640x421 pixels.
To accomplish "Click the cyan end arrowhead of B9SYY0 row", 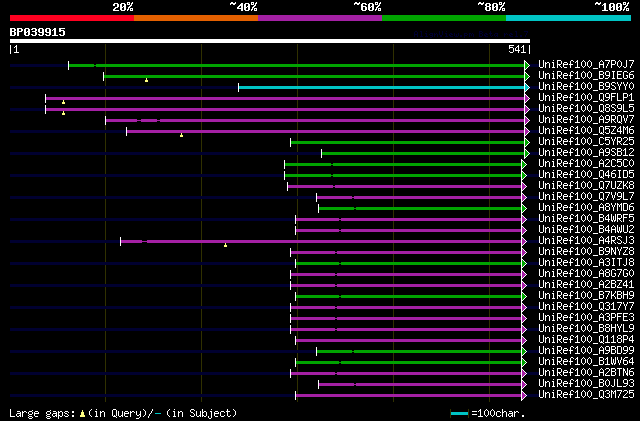I will (x=527, y=87).
